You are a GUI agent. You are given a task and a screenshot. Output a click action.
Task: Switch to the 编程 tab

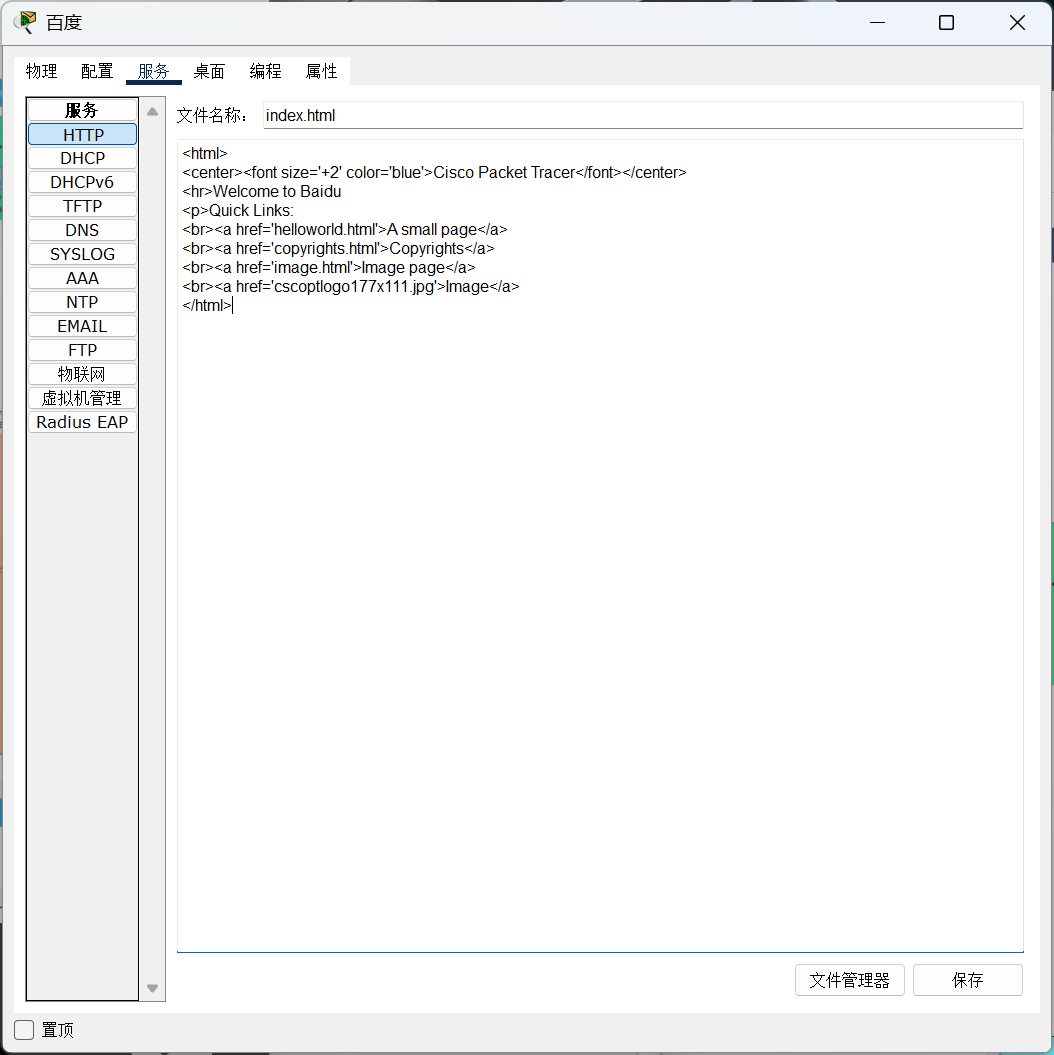tap(265, 71)
